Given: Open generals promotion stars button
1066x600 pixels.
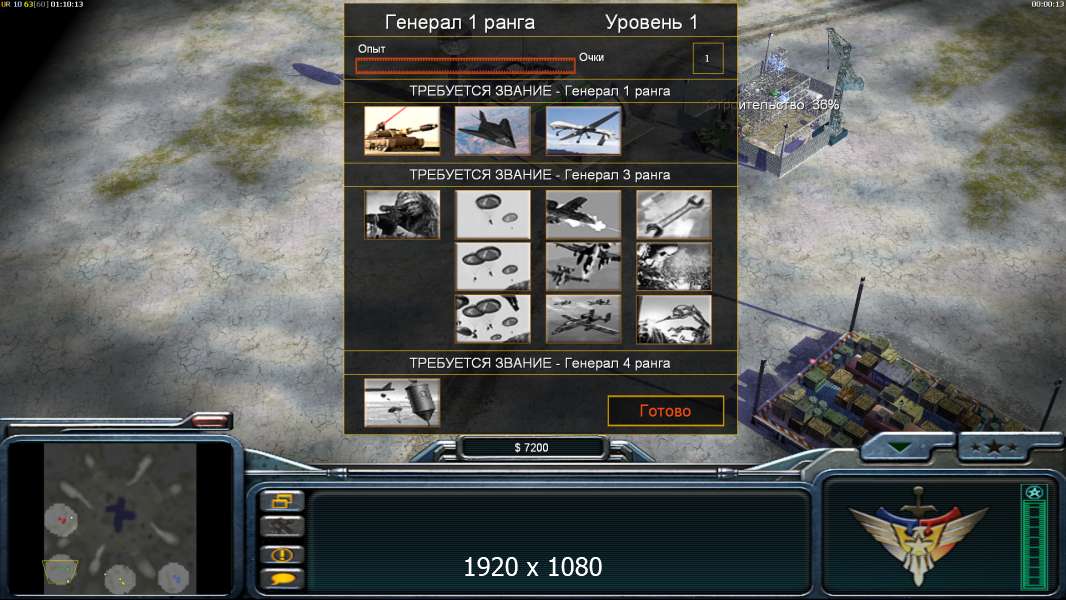Looking at the screenshot, I should (x=994, y=447).
